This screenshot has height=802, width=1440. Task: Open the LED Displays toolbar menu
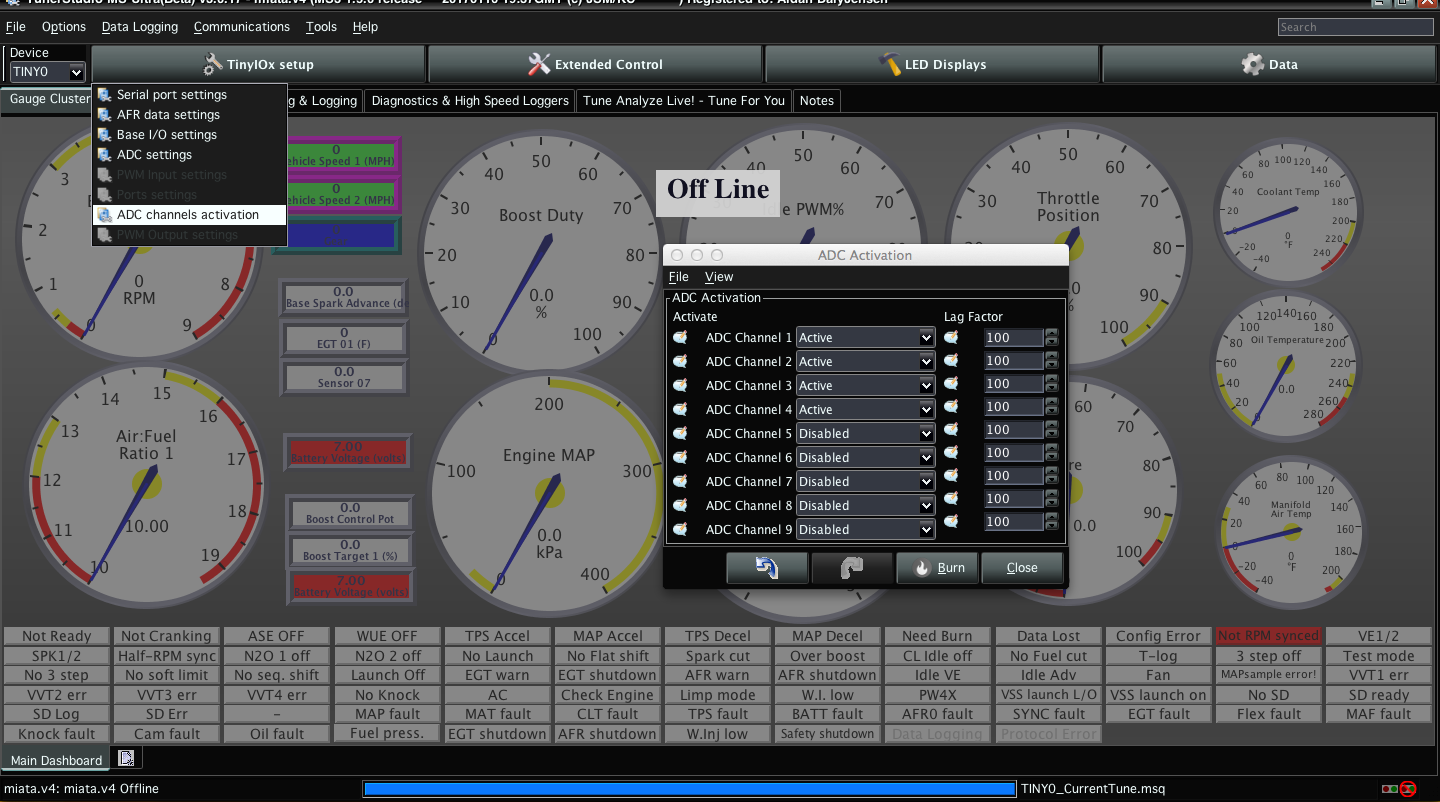click(x=932, y=64)
